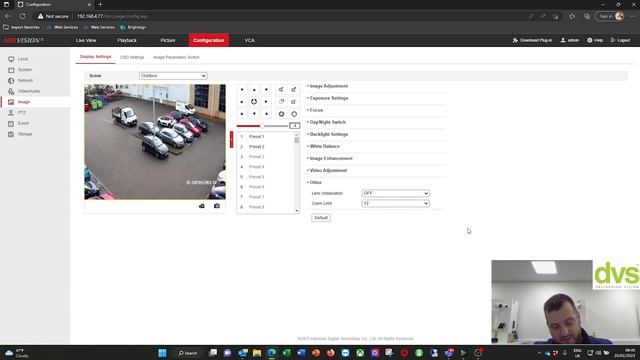Click the iris close PTZ icon
640x360 pixels.
pyautogui.click(x=281, y=114)
